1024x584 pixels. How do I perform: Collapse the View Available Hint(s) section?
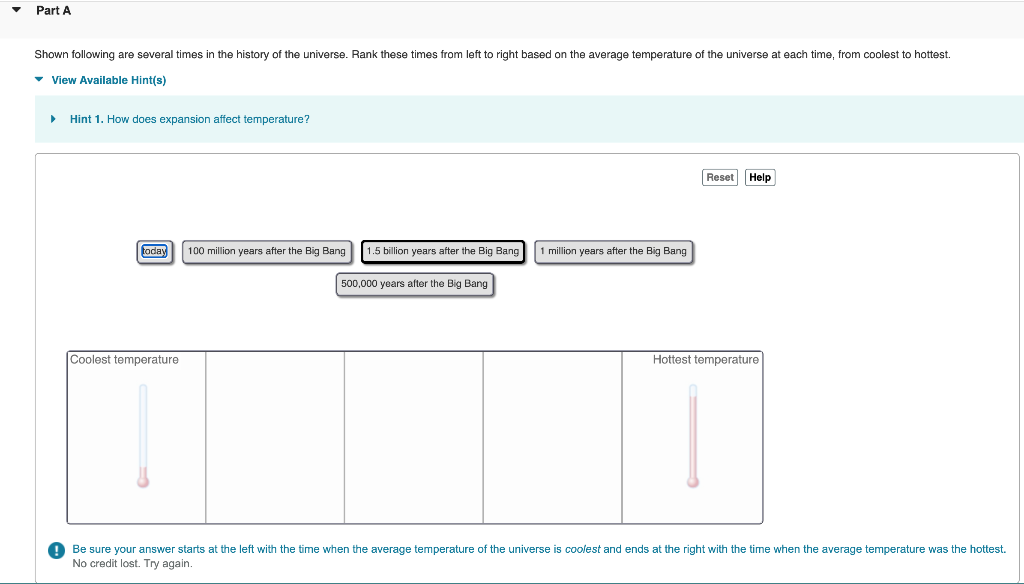point(38,80)
